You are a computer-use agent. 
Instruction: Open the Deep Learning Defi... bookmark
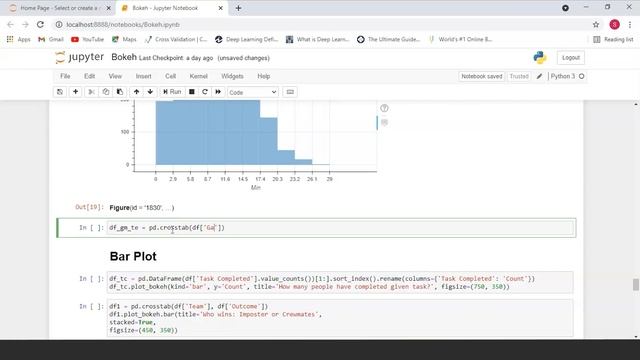coord(247,39)
